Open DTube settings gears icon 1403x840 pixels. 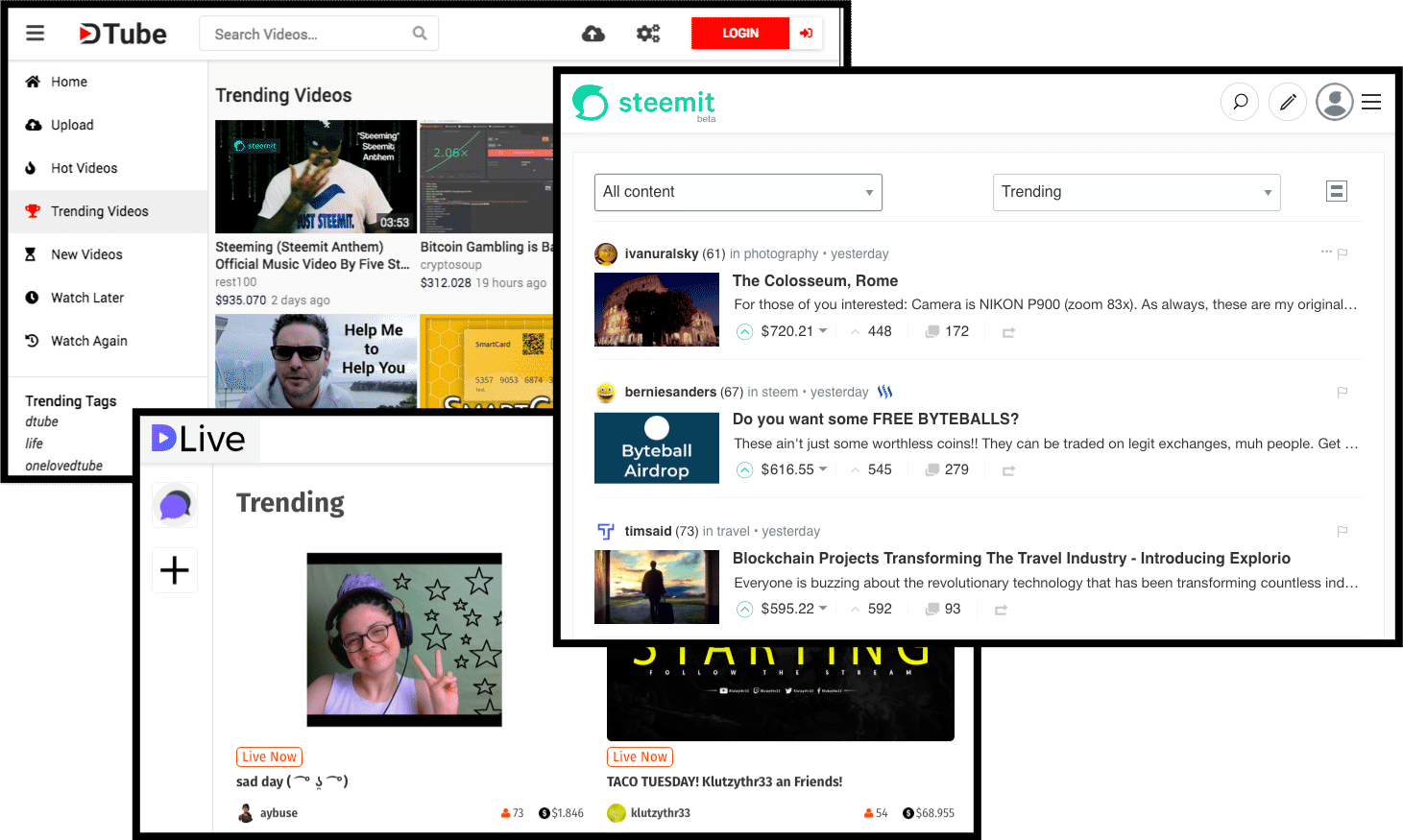[648, 34]
